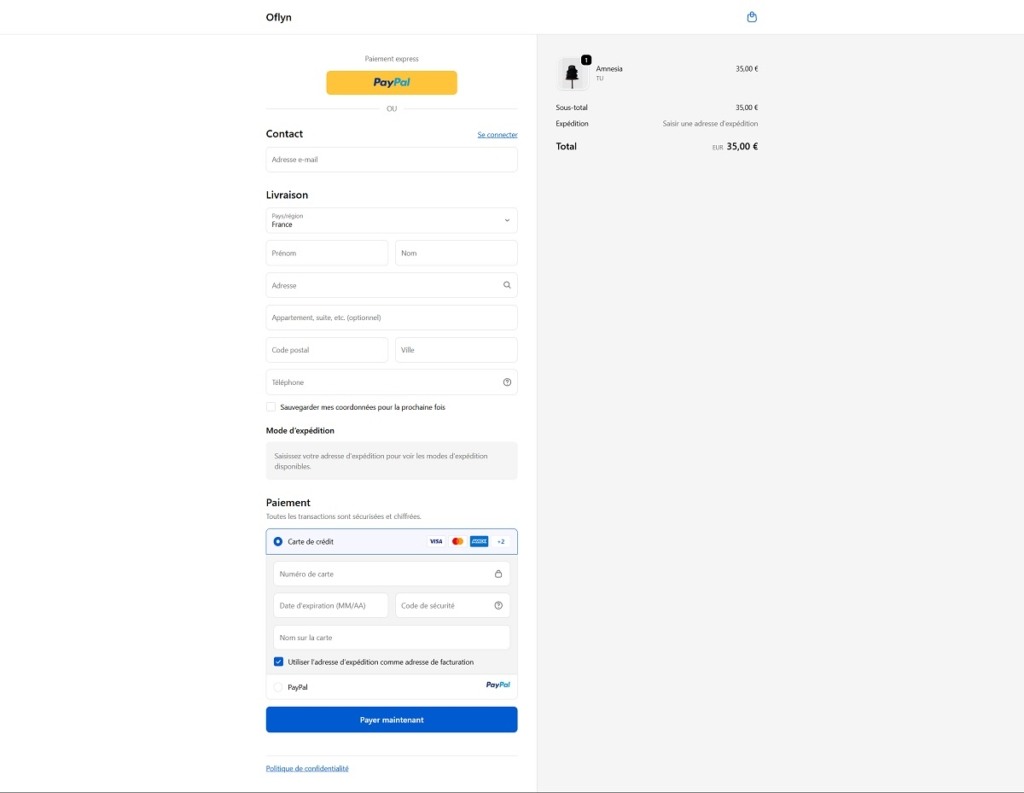The height and width of the screenshot is (793, 1024).
Task: Enable saving my details for next time
Action: pyautogui.click(x=271, y=407)
